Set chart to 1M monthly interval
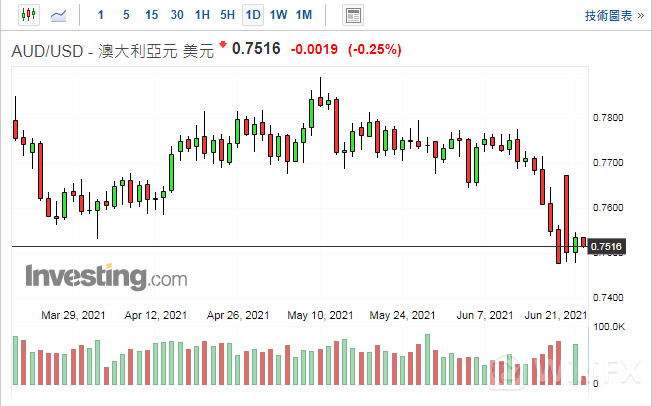 (304, 15)
